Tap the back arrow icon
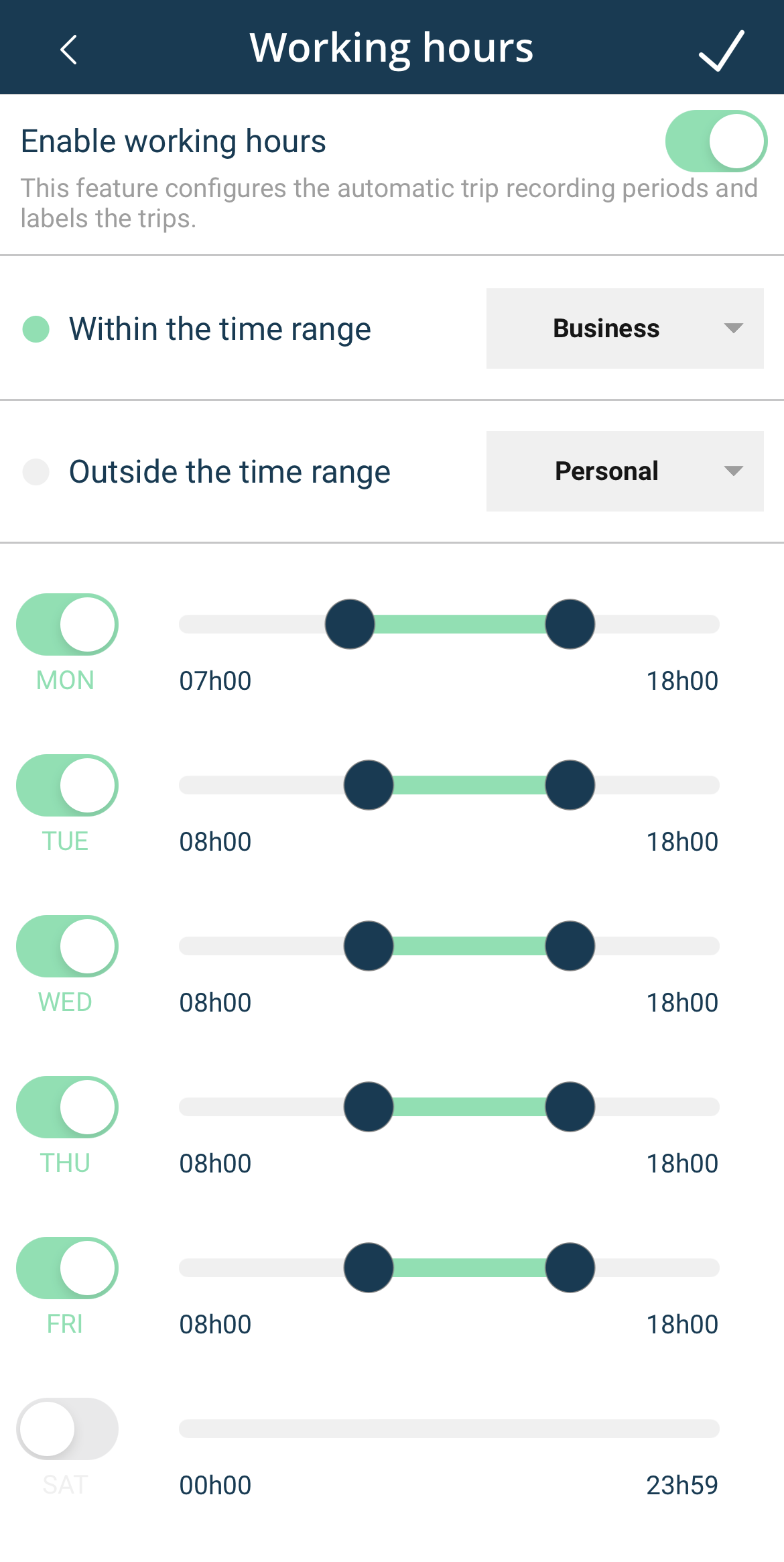 click(x=68, y=49)
